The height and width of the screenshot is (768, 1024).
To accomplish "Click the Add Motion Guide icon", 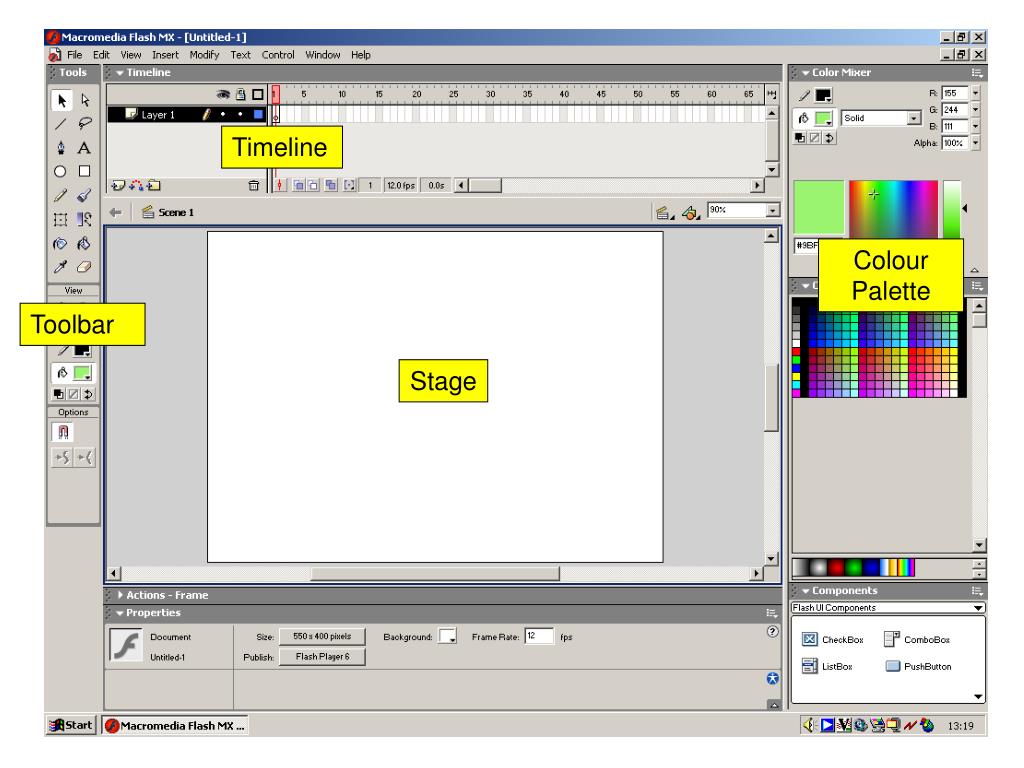I will (x=136, y=185).
